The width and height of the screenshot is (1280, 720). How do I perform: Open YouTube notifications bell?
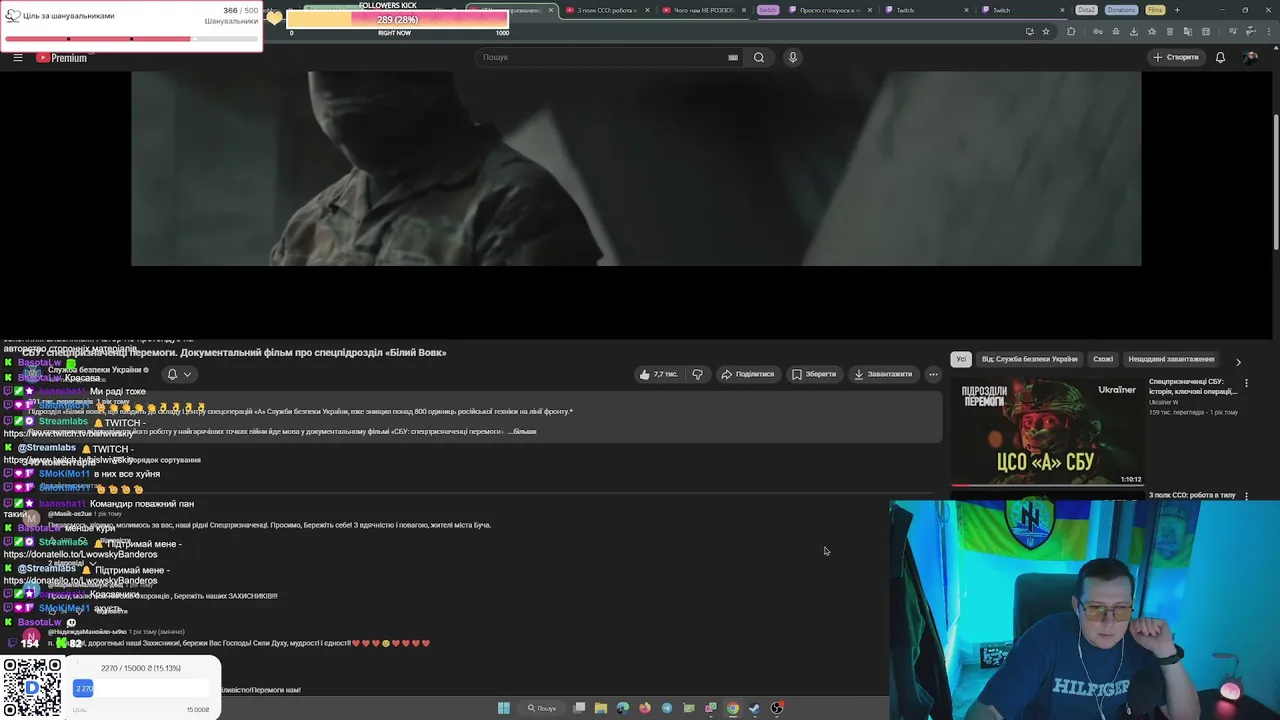[1220, 57]
